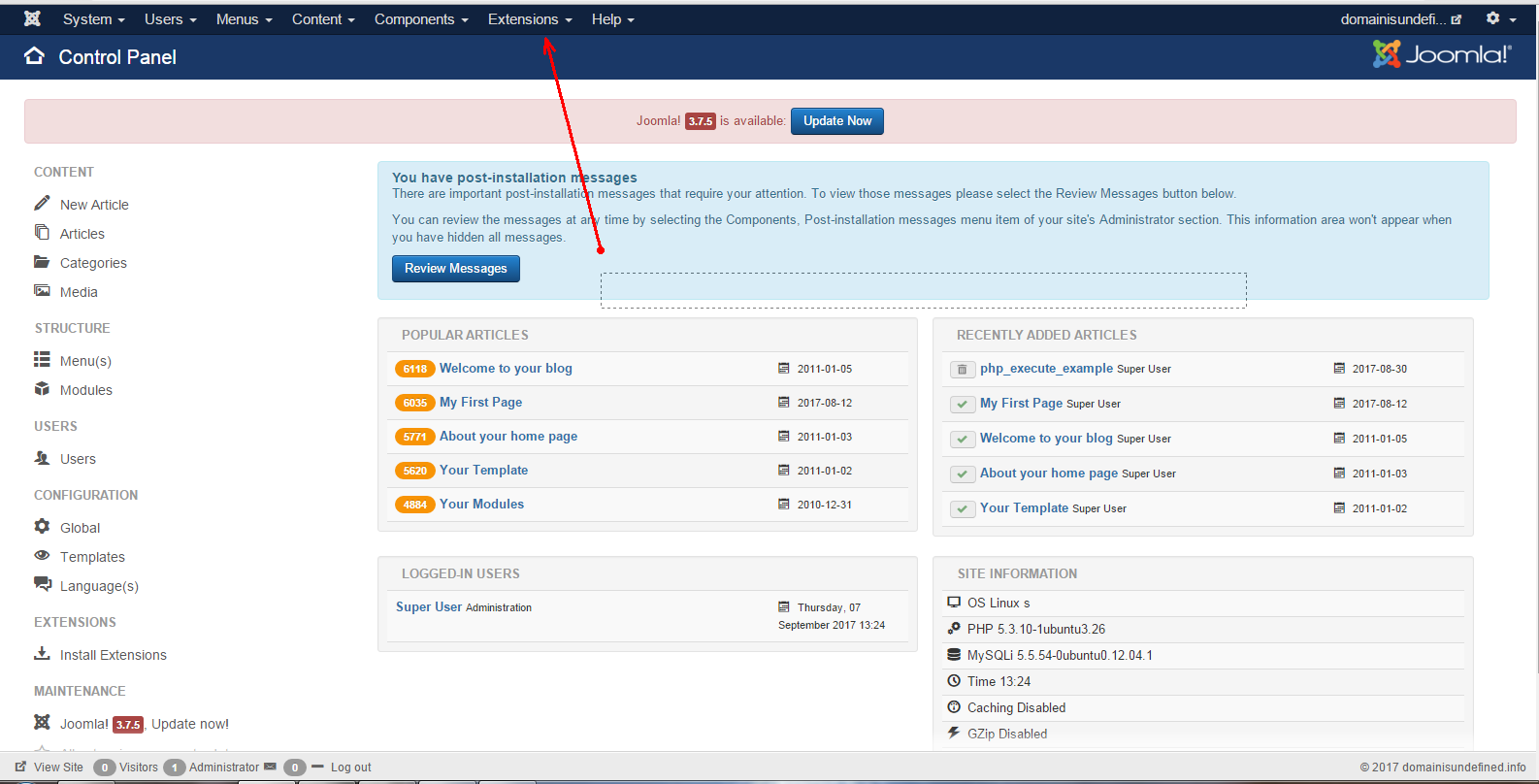Screen dimensions: 1539x784
Task: Open Your Template in Popular Articles
Action: click(483, 470)
